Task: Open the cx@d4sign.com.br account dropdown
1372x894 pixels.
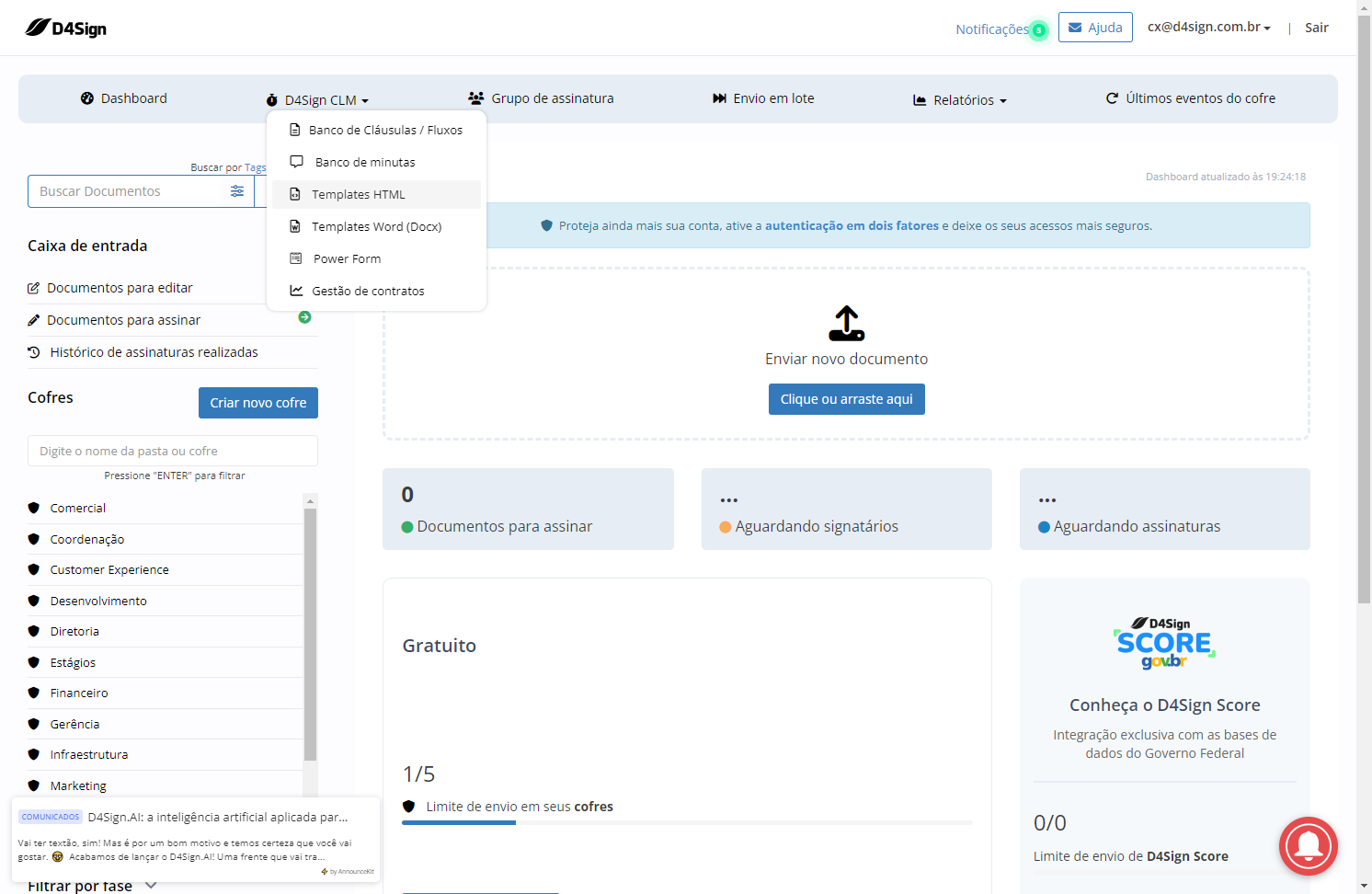Action: tap(1208, 28)
